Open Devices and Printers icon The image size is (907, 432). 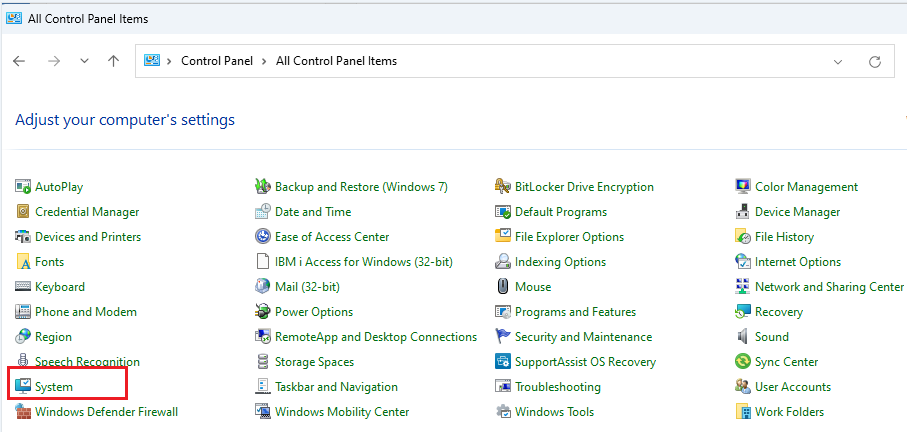pos(23,237)
